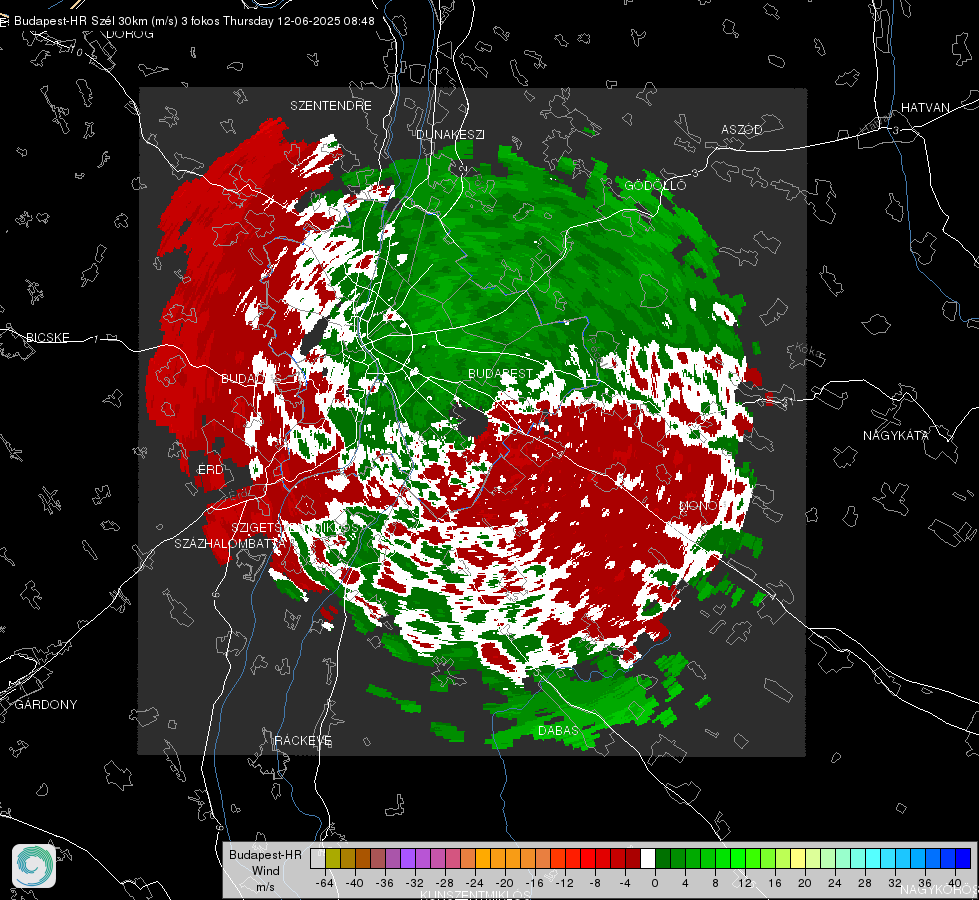The width and height of the screenshot is (979, 900).
Task: Click the light gray first legend swatch
Action: tap(318, 858)
